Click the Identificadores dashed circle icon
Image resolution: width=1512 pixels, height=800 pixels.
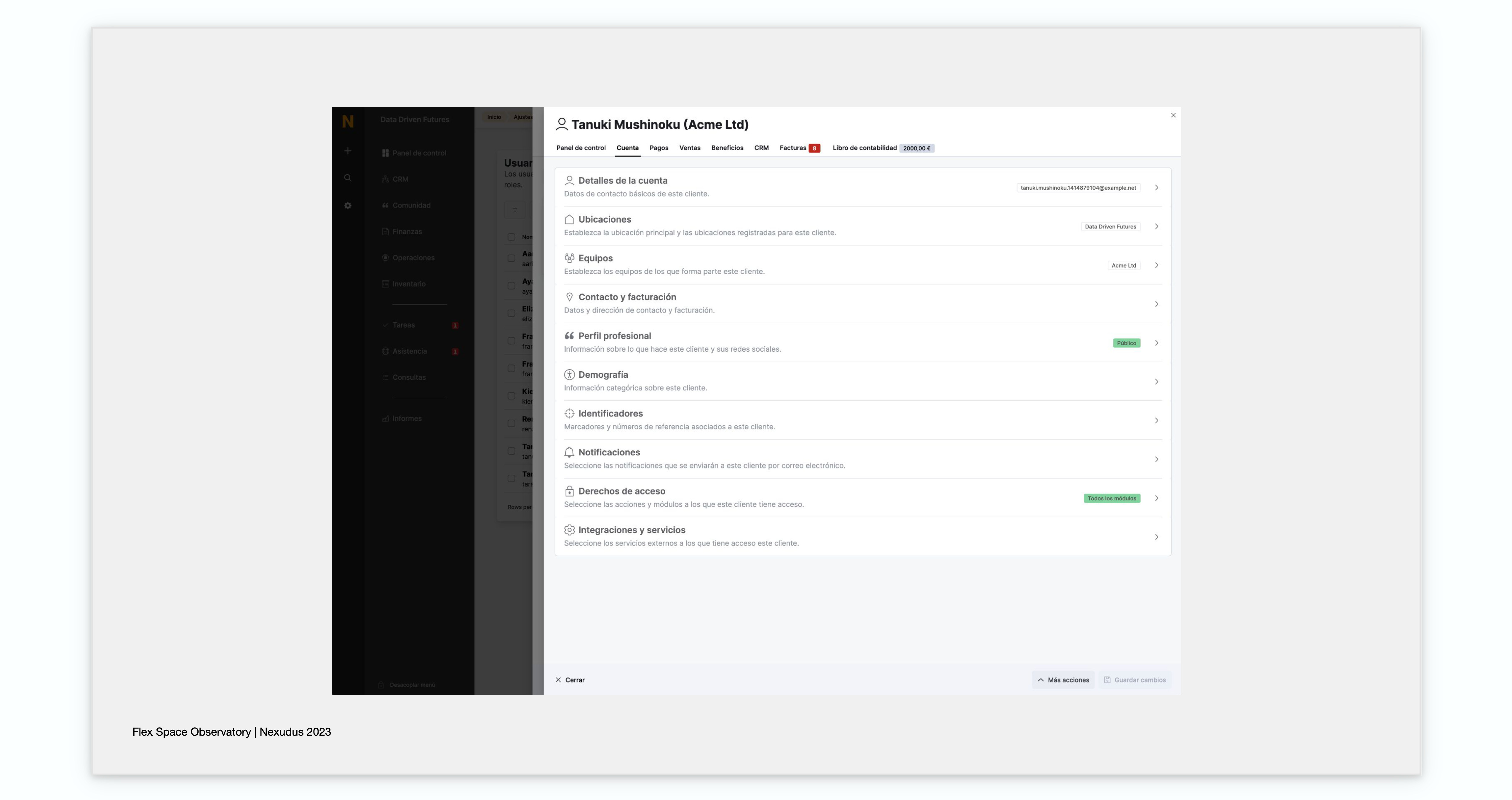click(x=569, y=413)
